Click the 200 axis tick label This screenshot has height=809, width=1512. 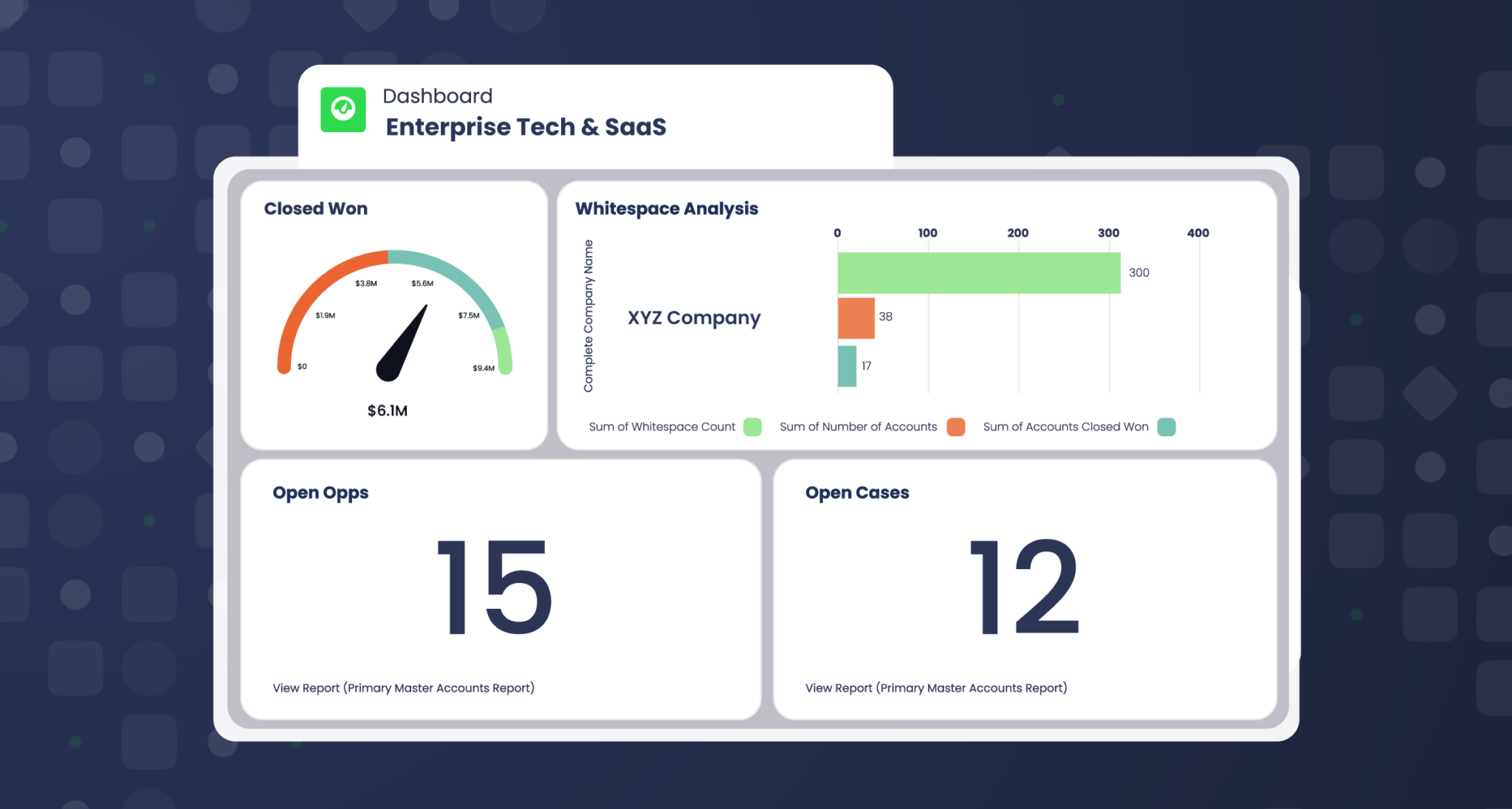(x=1018, y=233)
